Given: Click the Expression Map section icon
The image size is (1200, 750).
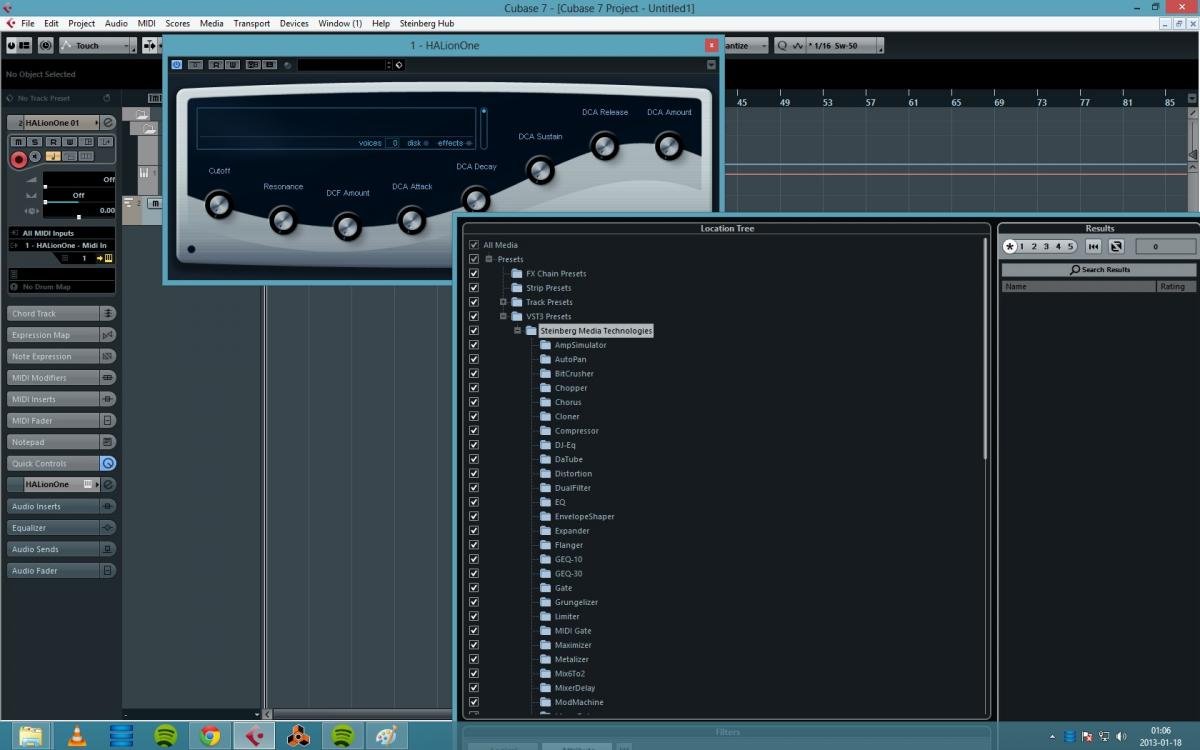Looking at the screenshot, I should (x=108, y=335).
